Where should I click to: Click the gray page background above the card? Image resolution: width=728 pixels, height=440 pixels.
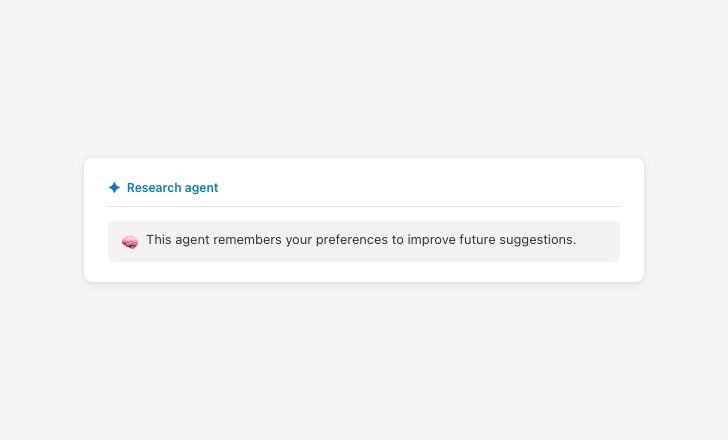(x=364, y=80)
